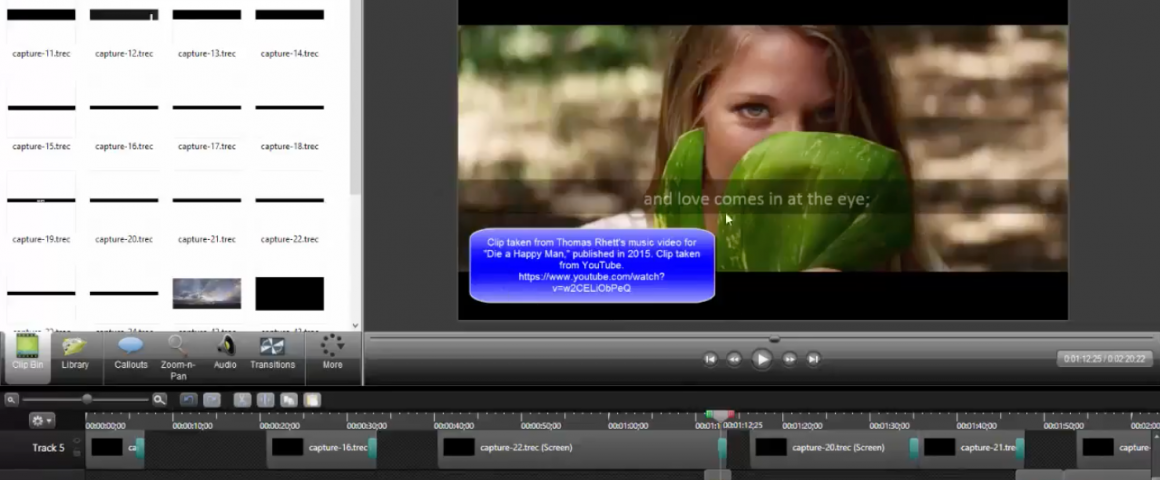Click the clip bin vertical scrollbar
The image size is (1160, 480).
click(355, 98)
